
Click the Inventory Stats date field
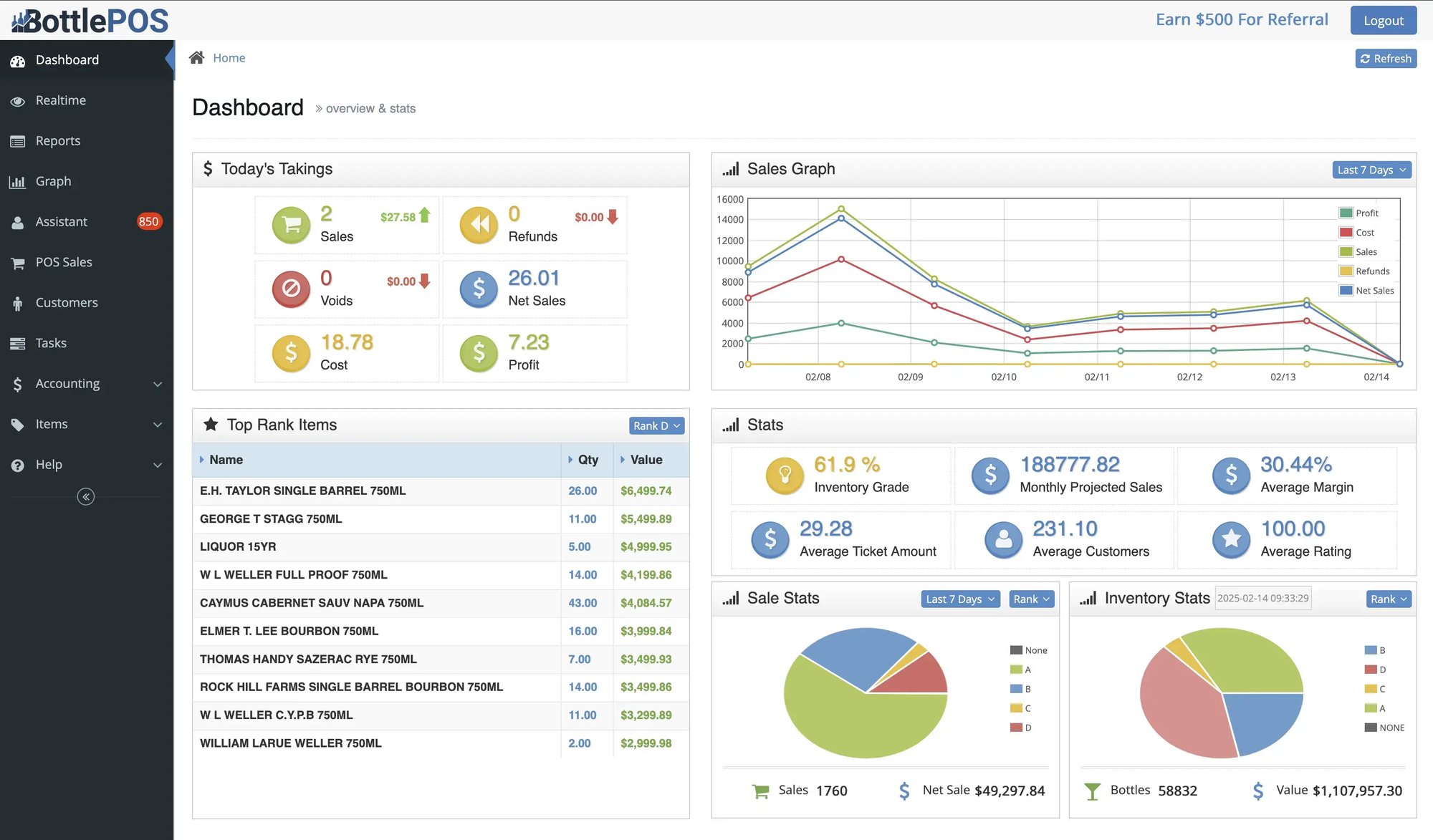point(1262,597)
